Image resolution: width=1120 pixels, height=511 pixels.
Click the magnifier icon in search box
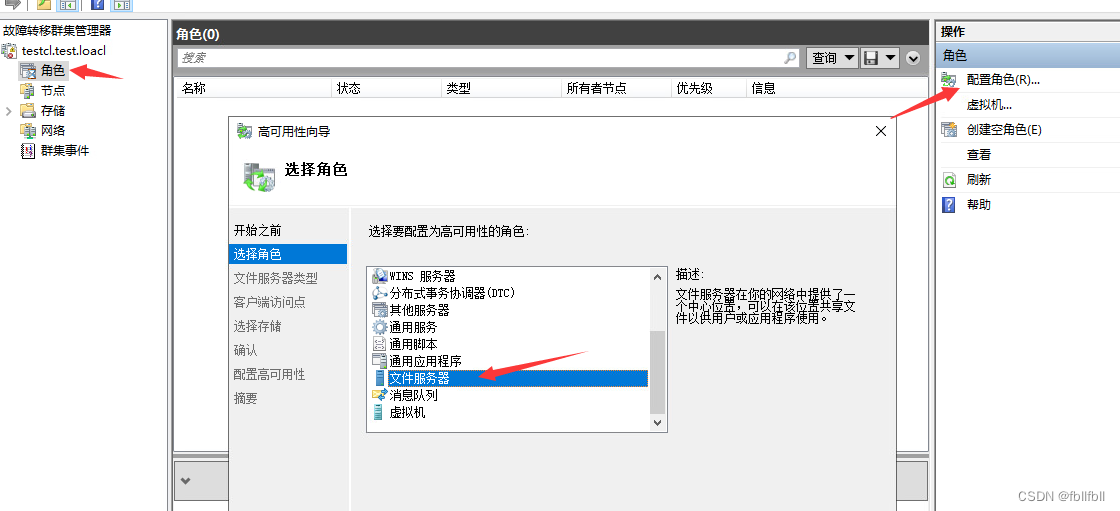(x=790, y=58)
